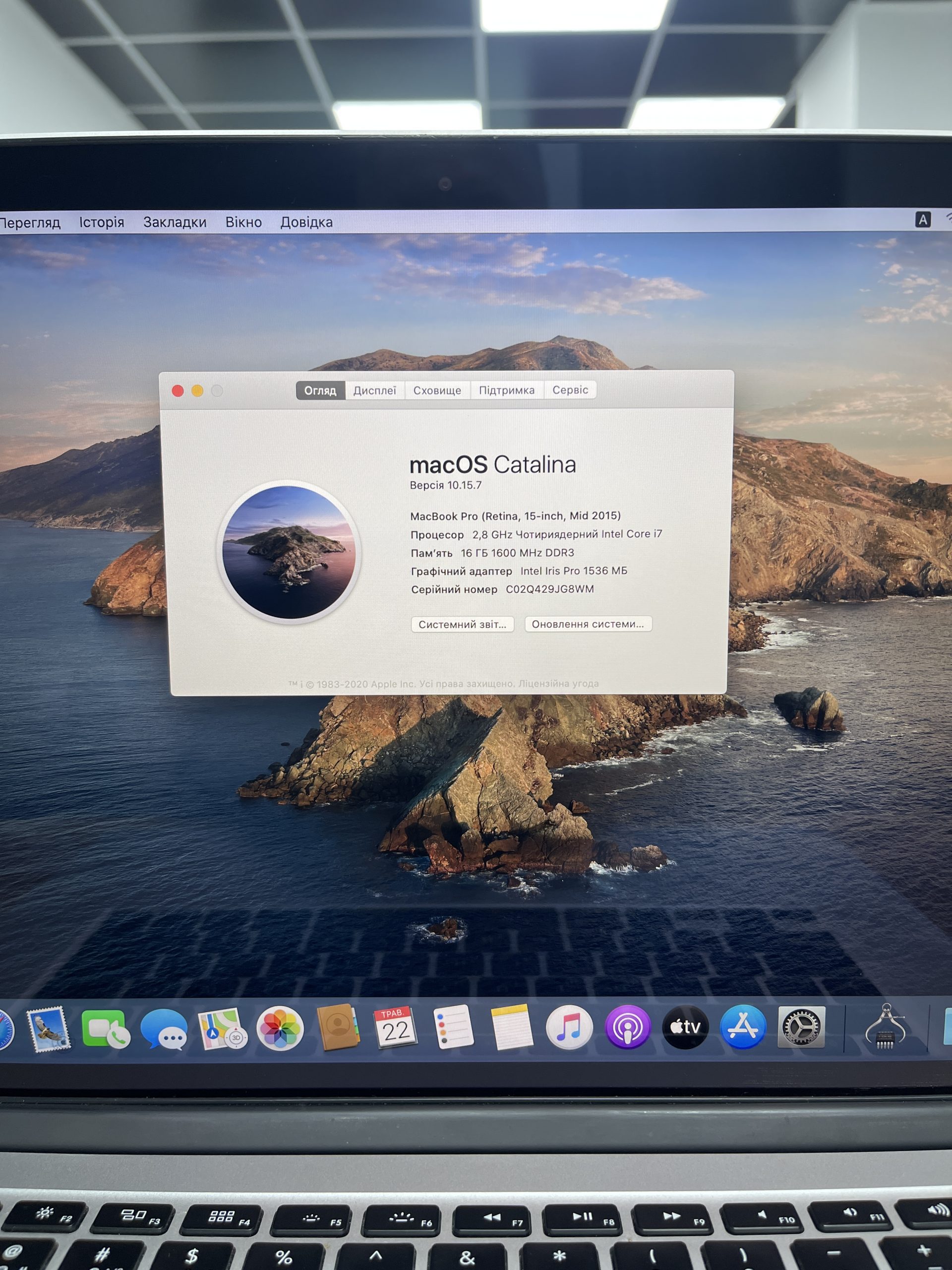Click graphics value Intel Iris Pro 1536 МБ

pyautogui.click(x=574, y=571)
